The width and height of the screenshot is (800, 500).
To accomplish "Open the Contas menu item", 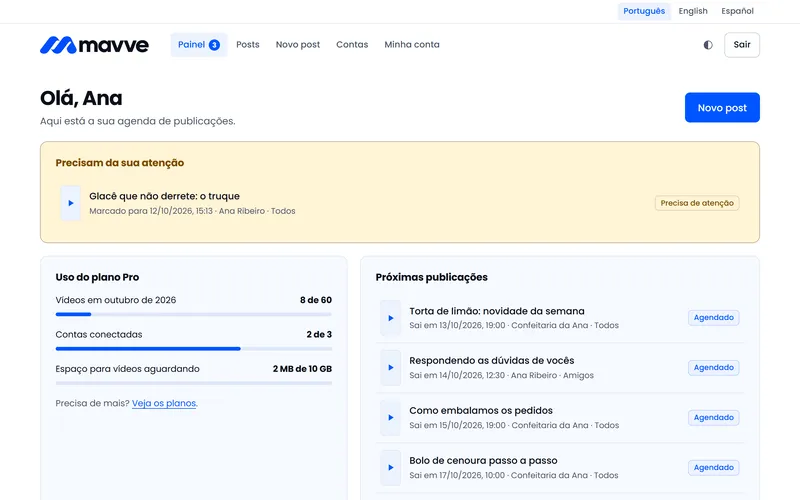I will click(x=352, y=45).
